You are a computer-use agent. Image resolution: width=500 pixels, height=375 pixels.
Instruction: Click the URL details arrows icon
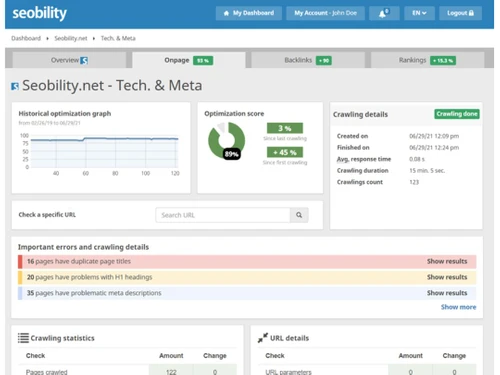coord(263,338)
